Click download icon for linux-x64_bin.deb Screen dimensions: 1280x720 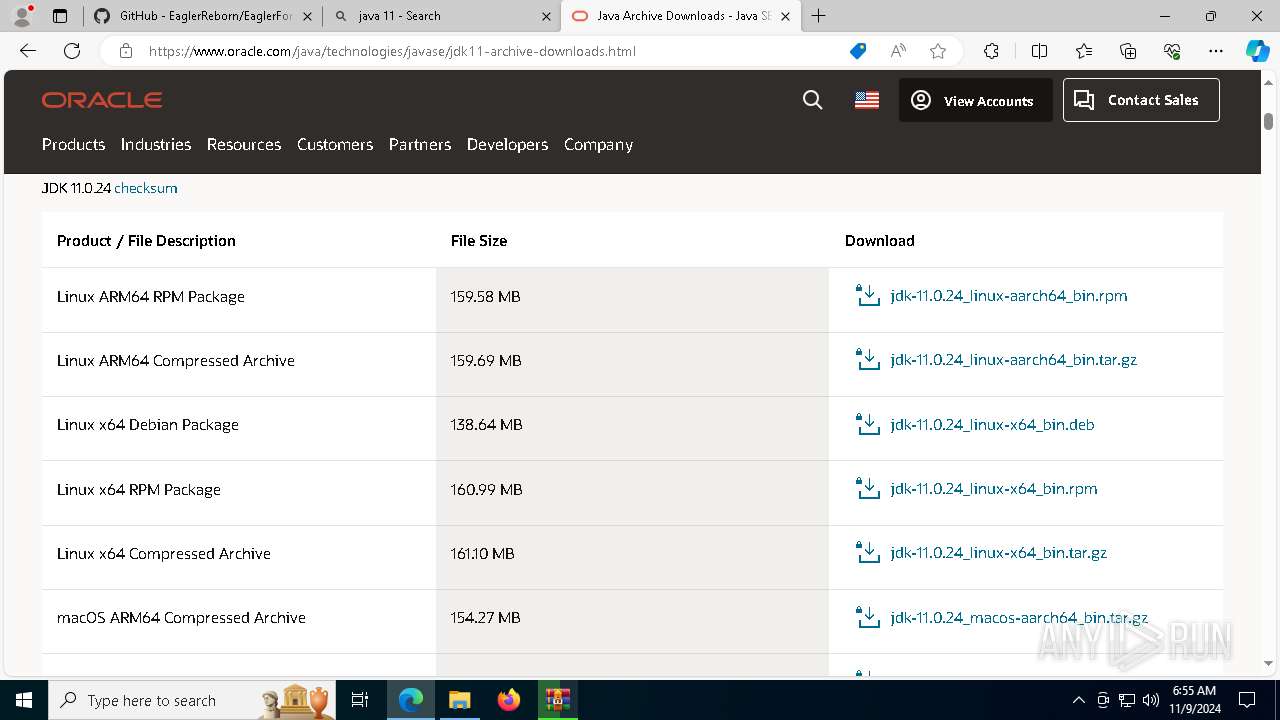tap(867, 425)
